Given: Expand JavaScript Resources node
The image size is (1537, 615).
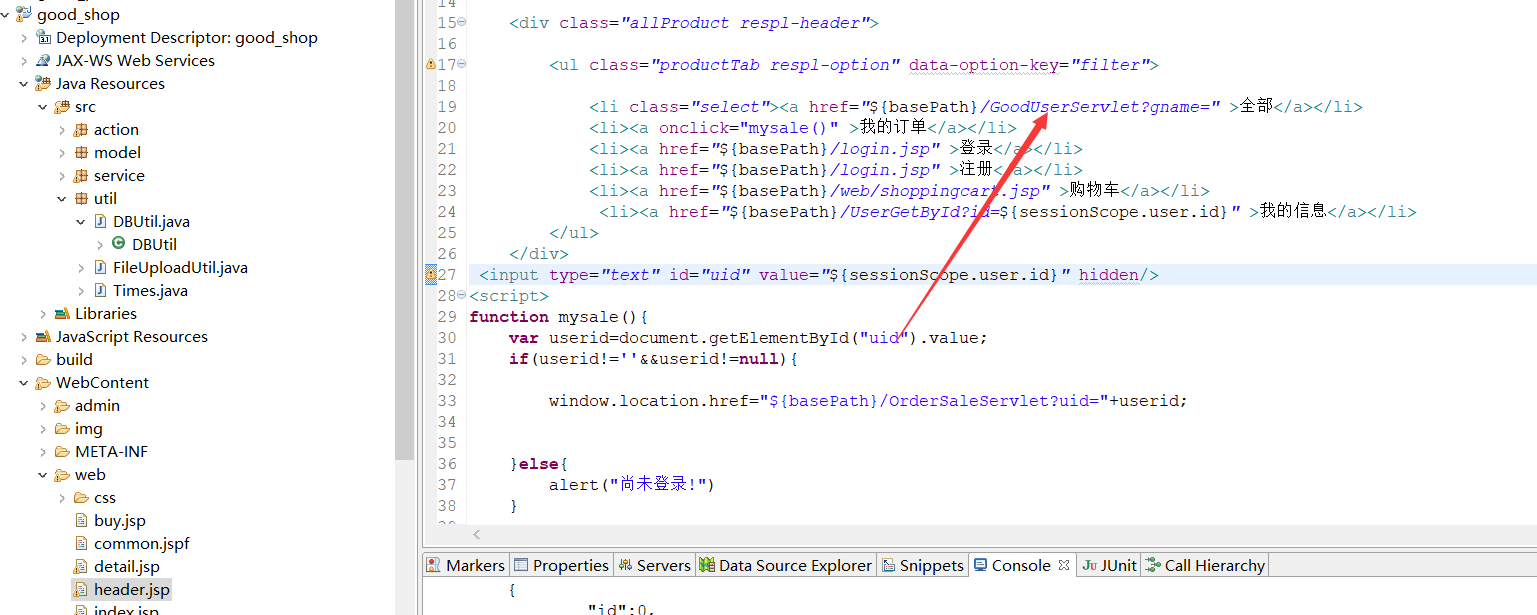Looking at the screenshot, I should (x=24, y=336).
